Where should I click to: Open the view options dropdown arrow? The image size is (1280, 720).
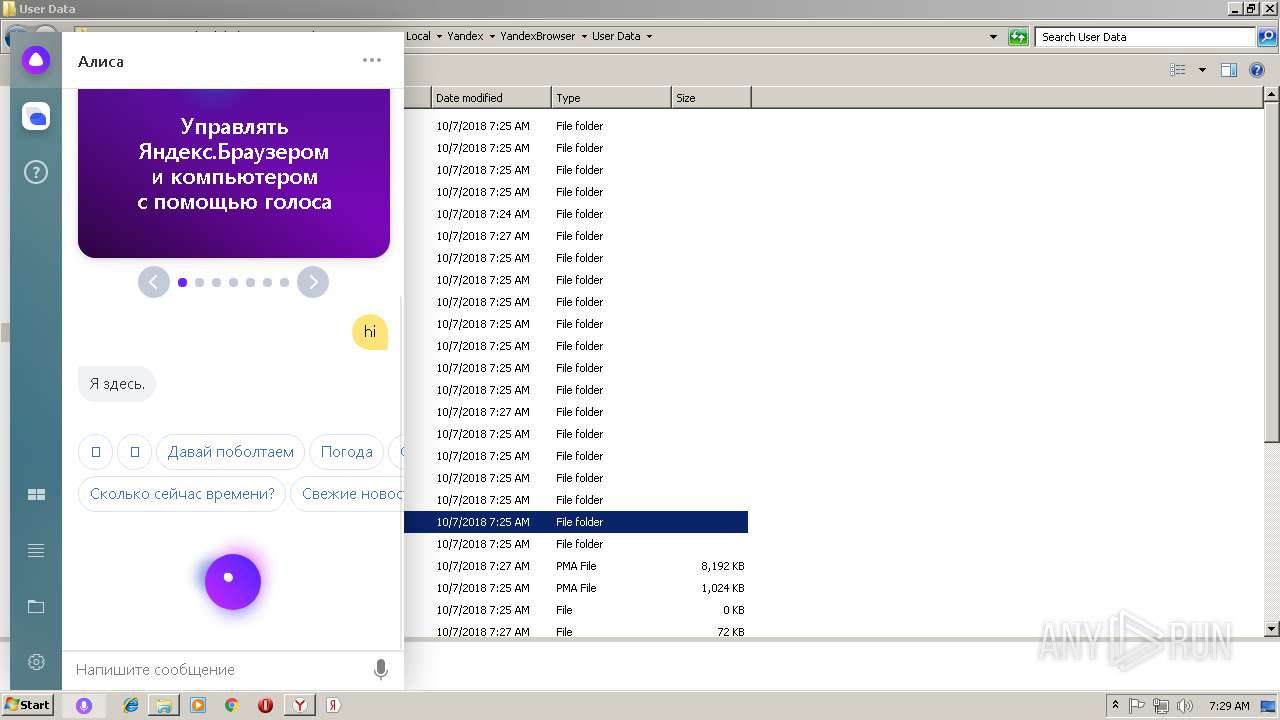tap(1202, 70)
